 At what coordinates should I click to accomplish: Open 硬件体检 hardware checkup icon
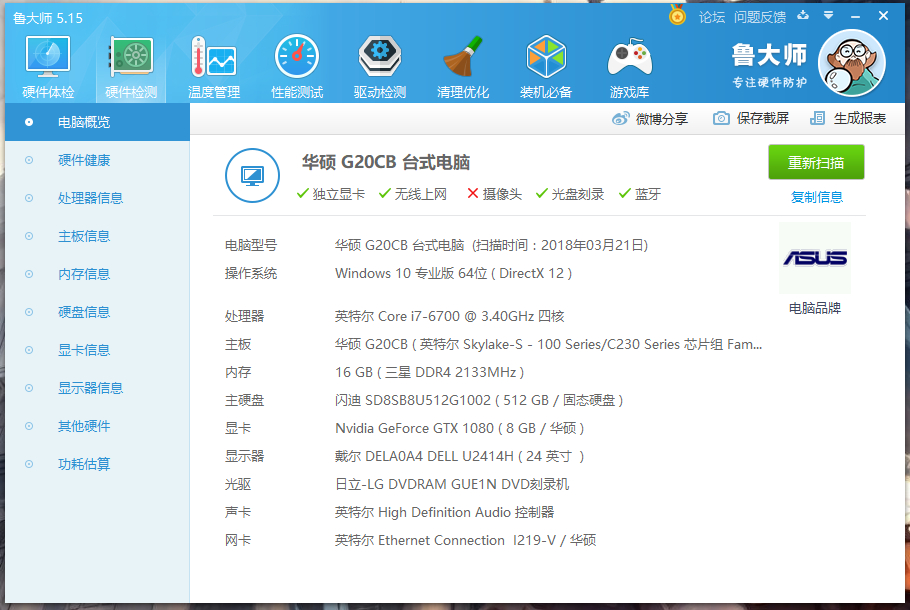tap(48, 67)
